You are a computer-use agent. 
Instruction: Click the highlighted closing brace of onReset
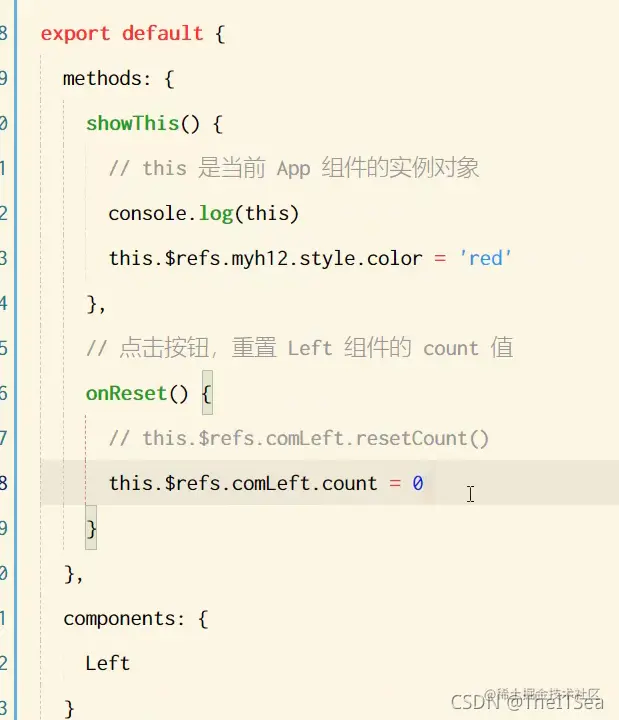point(91,528)
